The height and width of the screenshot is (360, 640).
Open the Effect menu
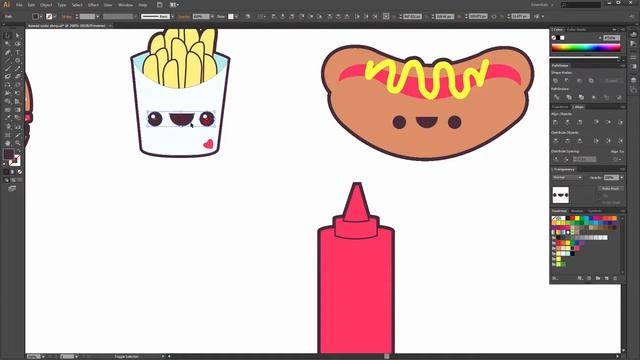point(93,5)
